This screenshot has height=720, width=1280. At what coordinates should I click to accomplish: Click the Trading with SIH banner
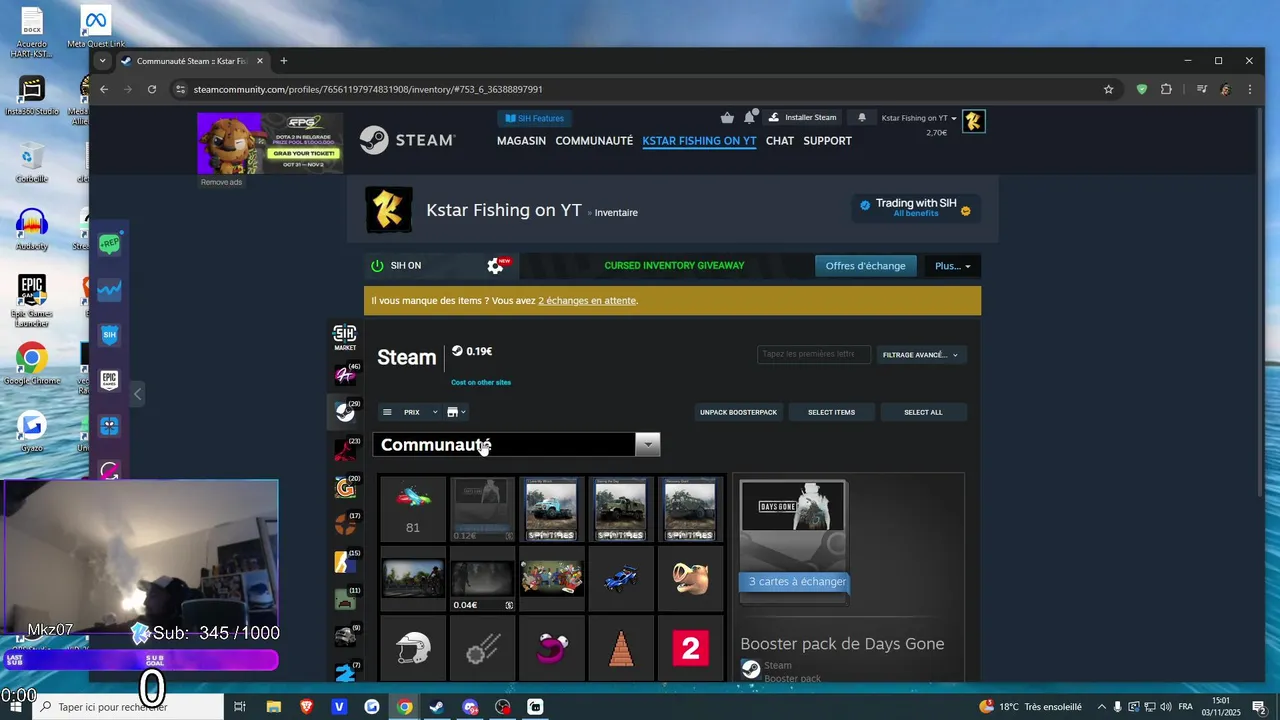pyautogui.click(x=915, y=207)
